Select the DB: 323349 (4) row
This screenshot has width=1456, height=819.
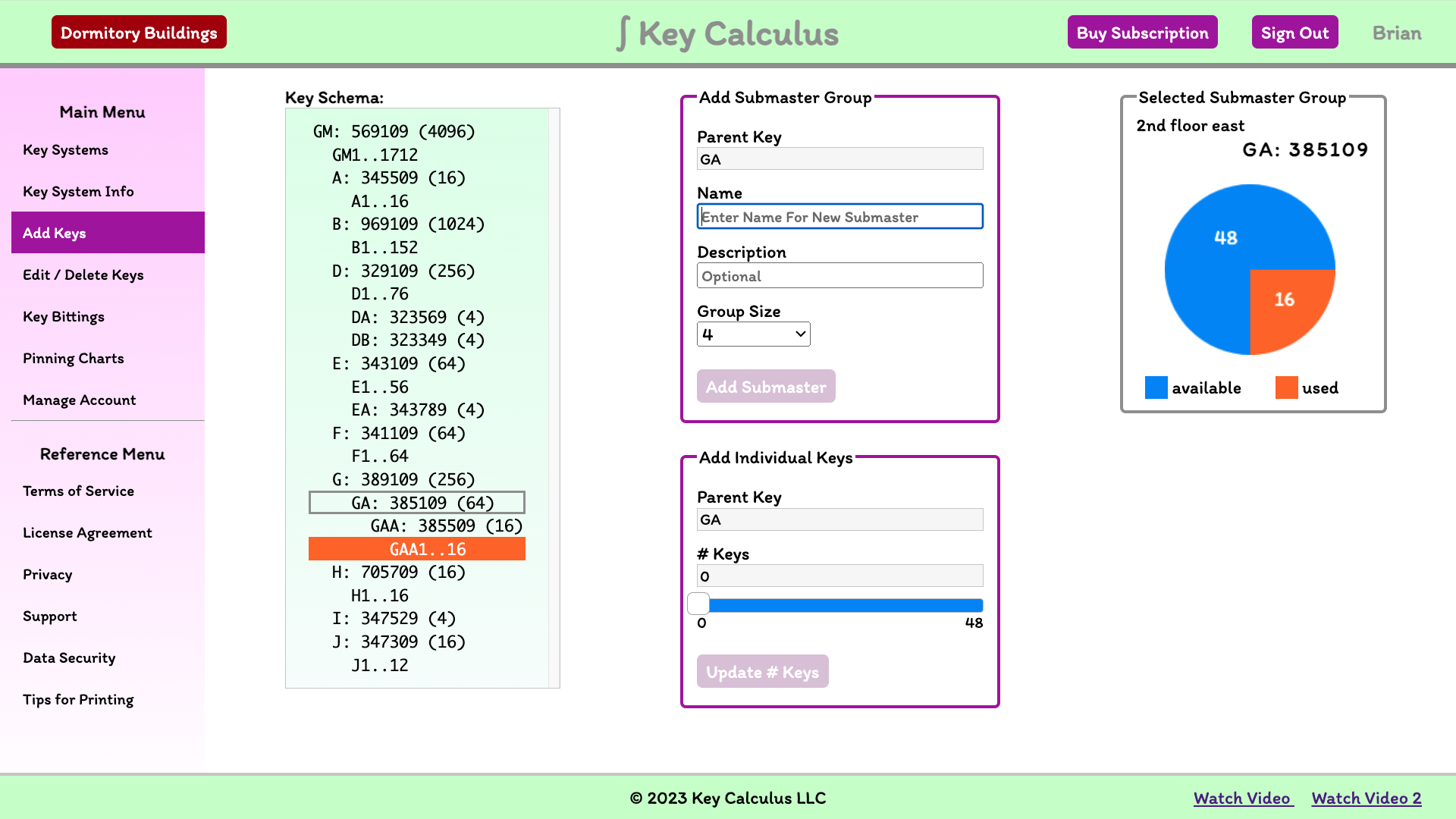click(417, 340)
